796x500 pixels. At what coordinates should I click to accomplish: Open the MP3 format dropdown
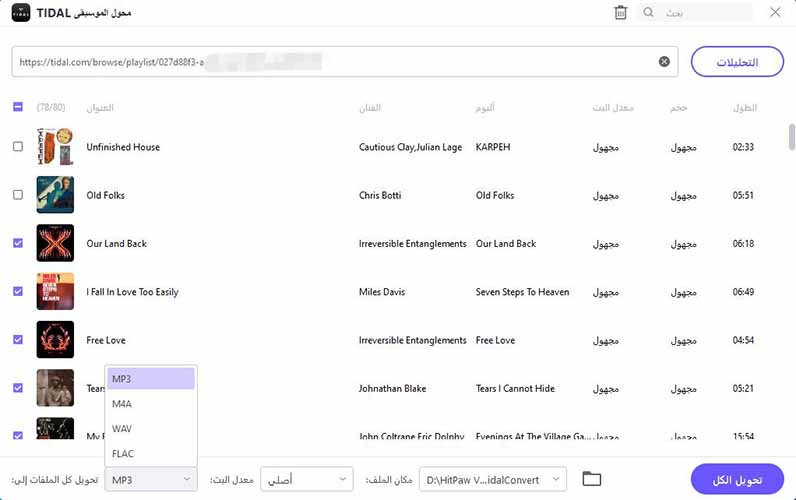[151, 479]
